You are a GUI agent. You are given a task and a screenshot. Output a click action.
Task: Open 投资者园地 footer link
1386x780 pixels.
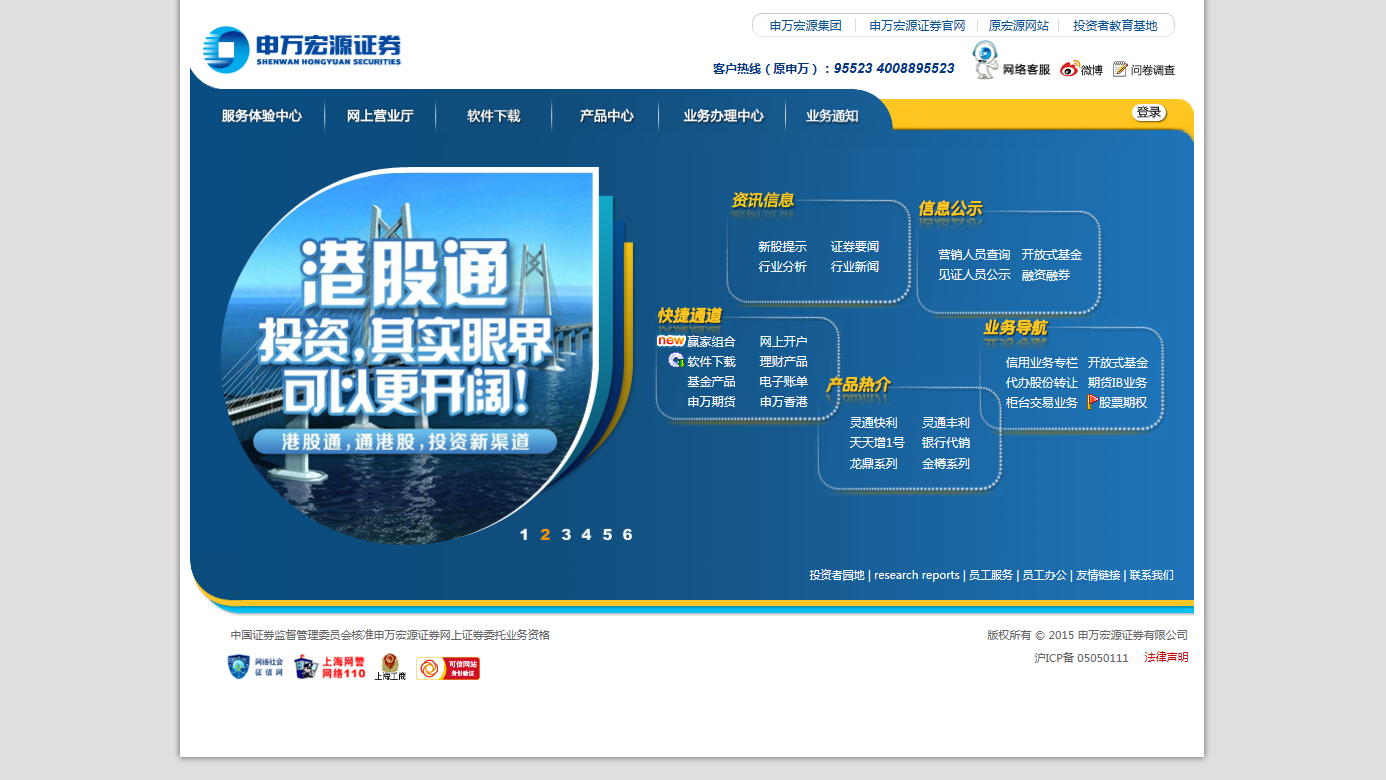pos(837,575)
